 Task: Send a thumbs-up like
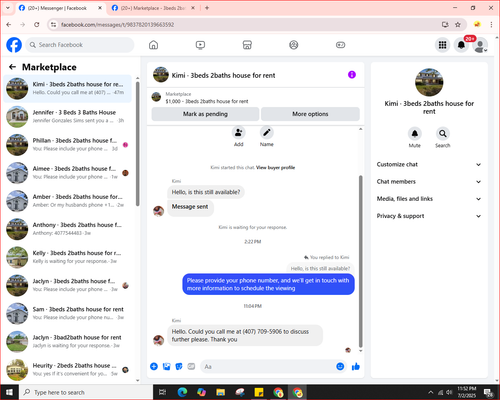356,367
